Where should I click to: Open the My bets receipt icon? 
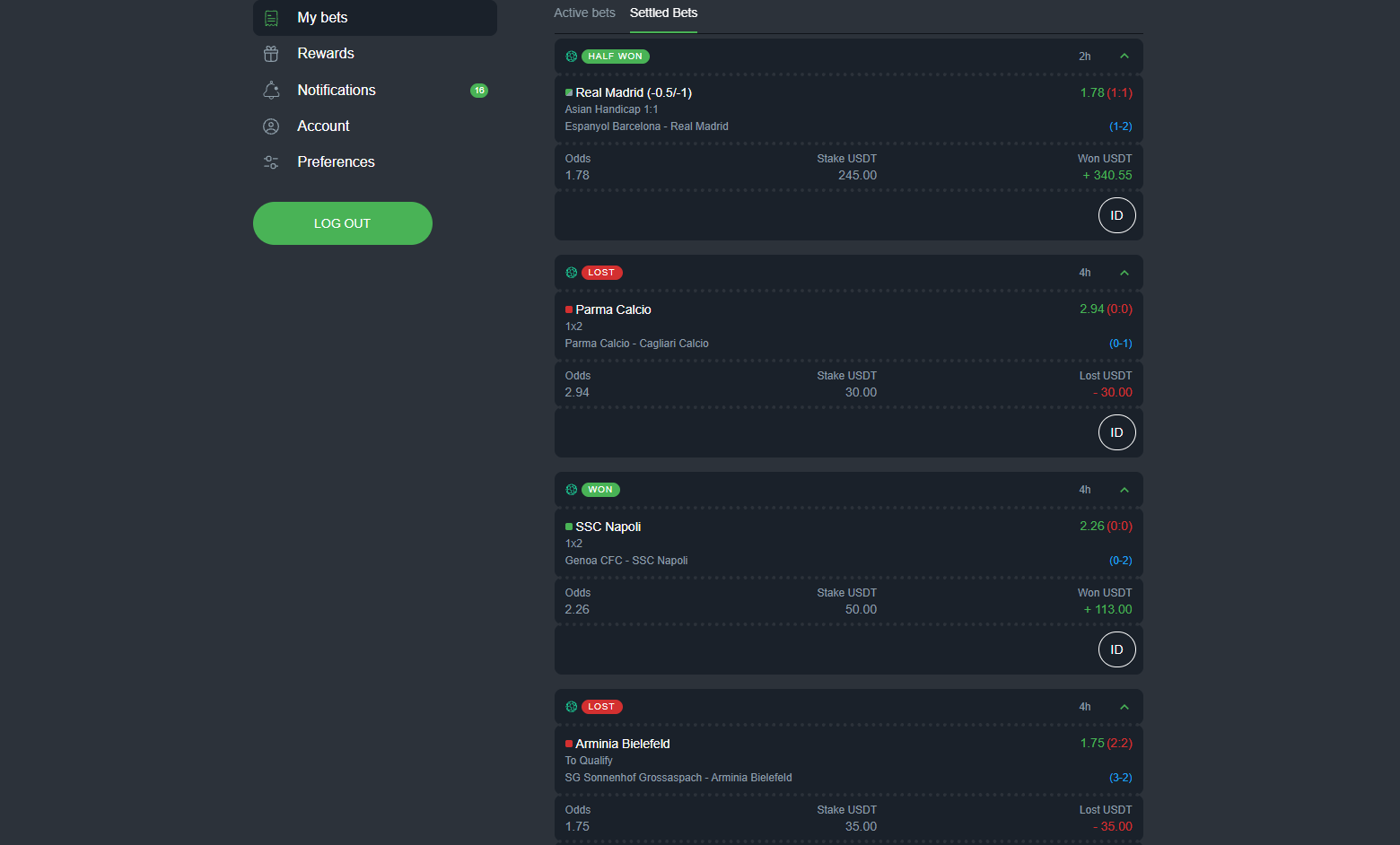[x=271, y=18]
